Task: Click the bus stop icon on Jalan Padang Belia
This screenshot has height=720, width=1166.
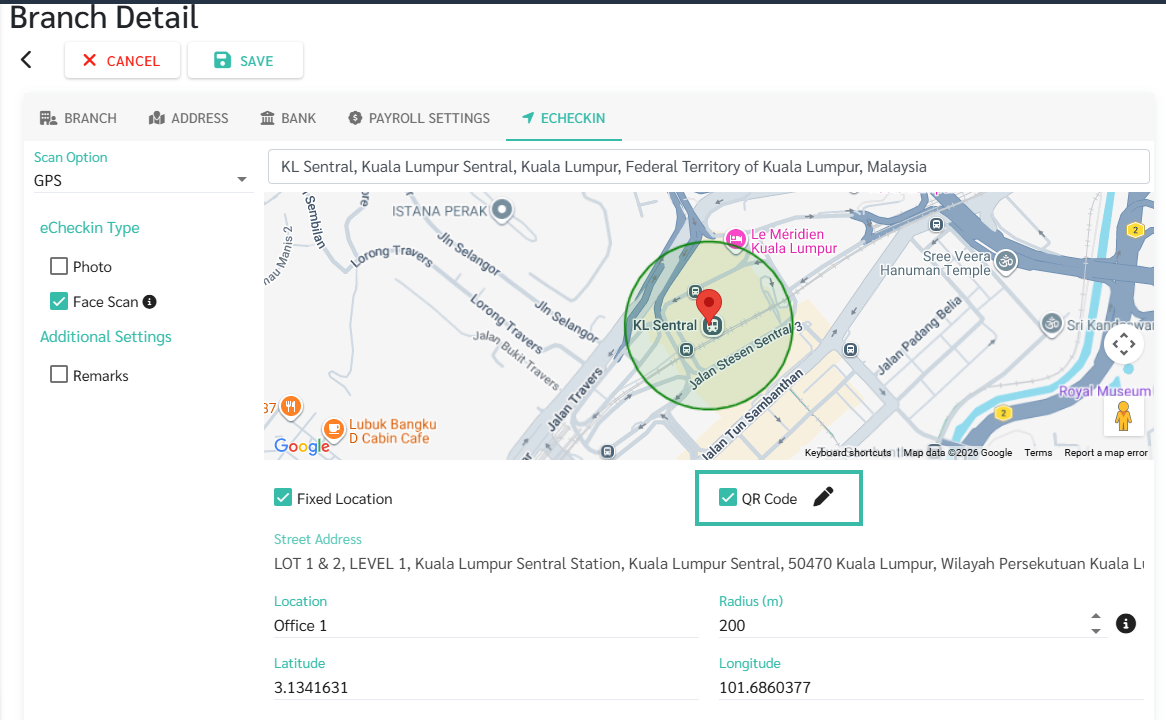Action: coord(851,350)
